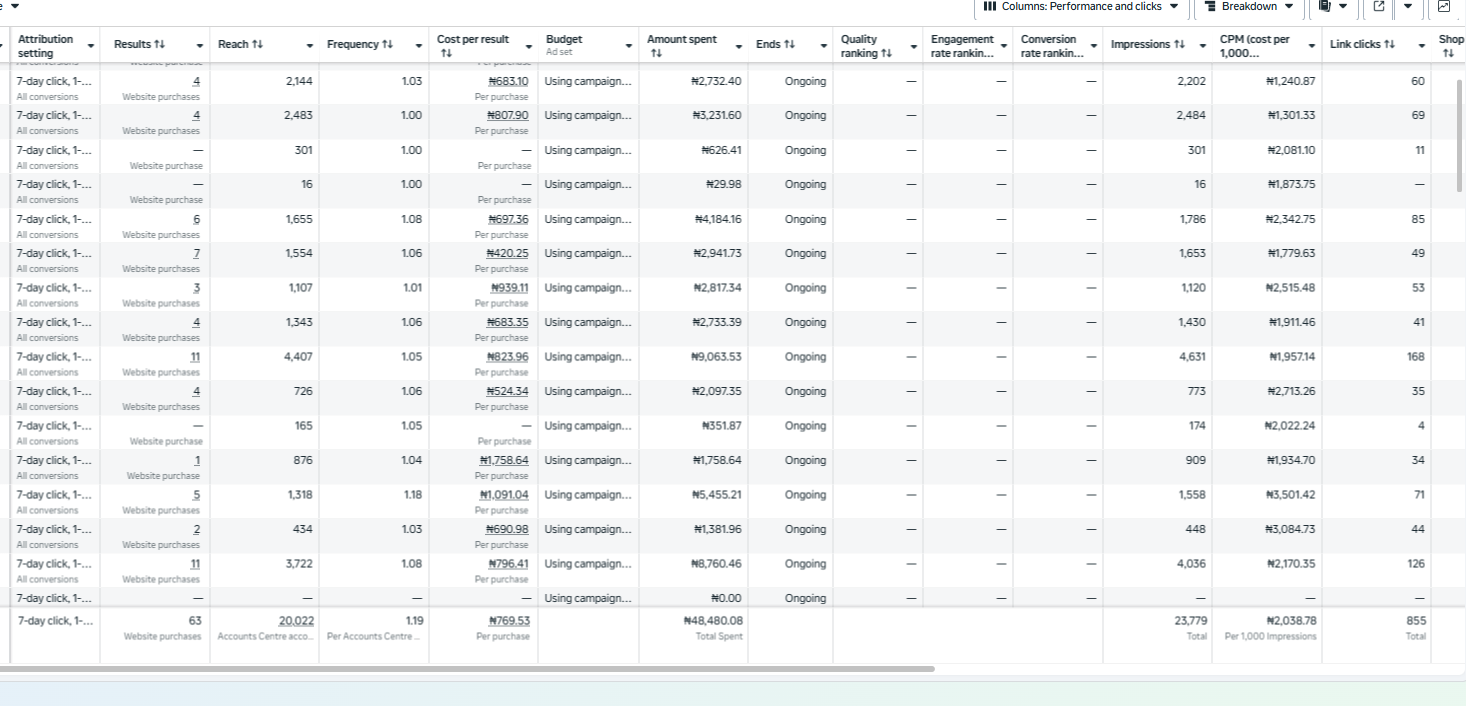This screenshot has height=706, width=1466.
Task: Sort by Link clicks arrows icon
Action: coord(1388,45)
